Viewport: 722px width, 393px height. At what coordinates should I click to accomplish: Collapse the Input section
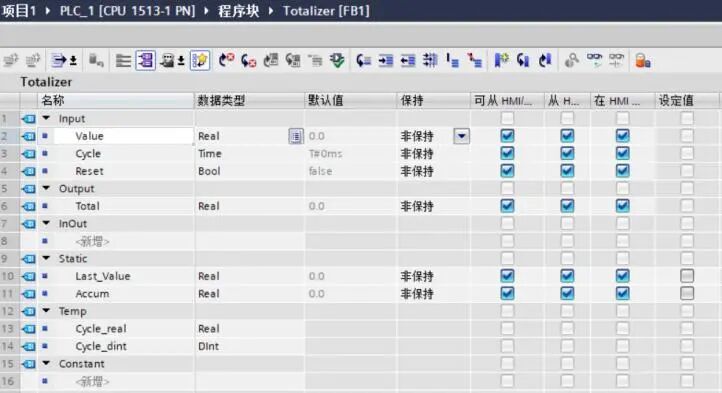pos(46,118)
